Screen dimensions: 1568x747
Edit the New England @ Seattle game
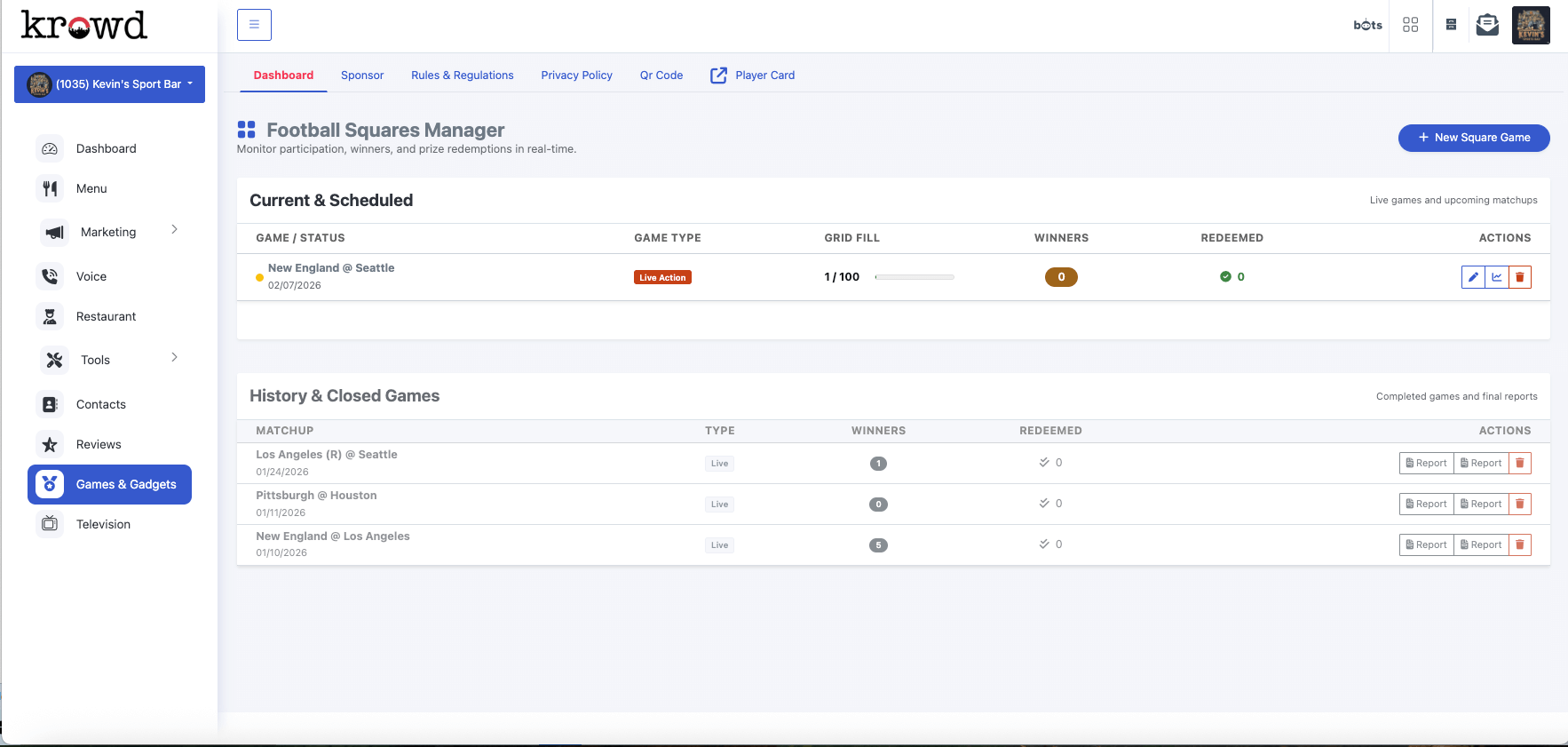pos(1473,277)
